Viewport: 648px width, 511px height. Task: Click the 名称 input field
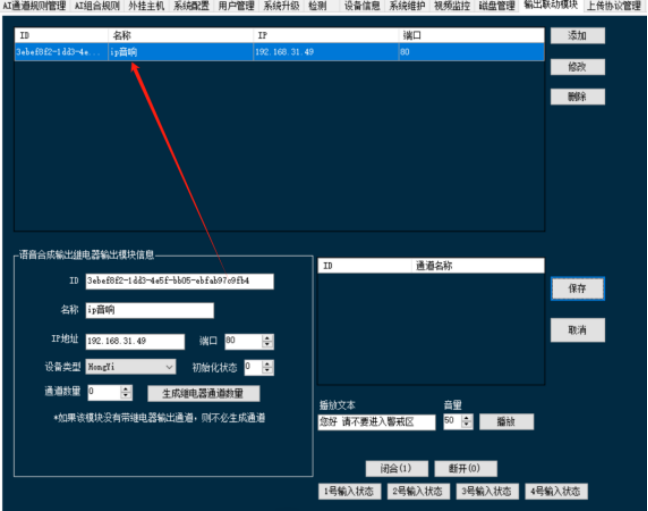click(x=150, y=310)
